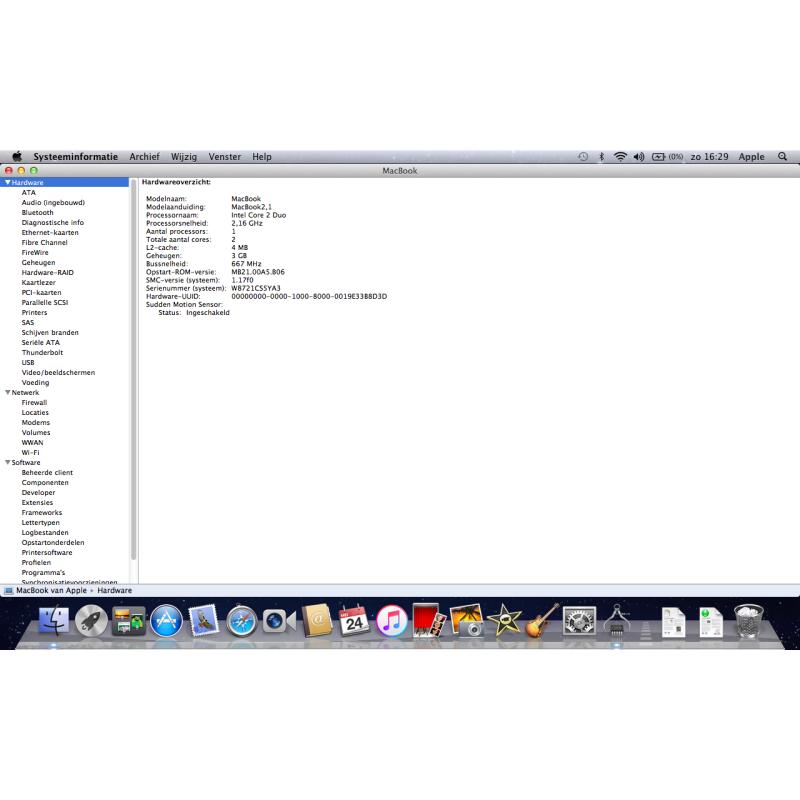Click System Information chip icon in Dock
This screenshot has height=800, width=800.
pos(617,620)
